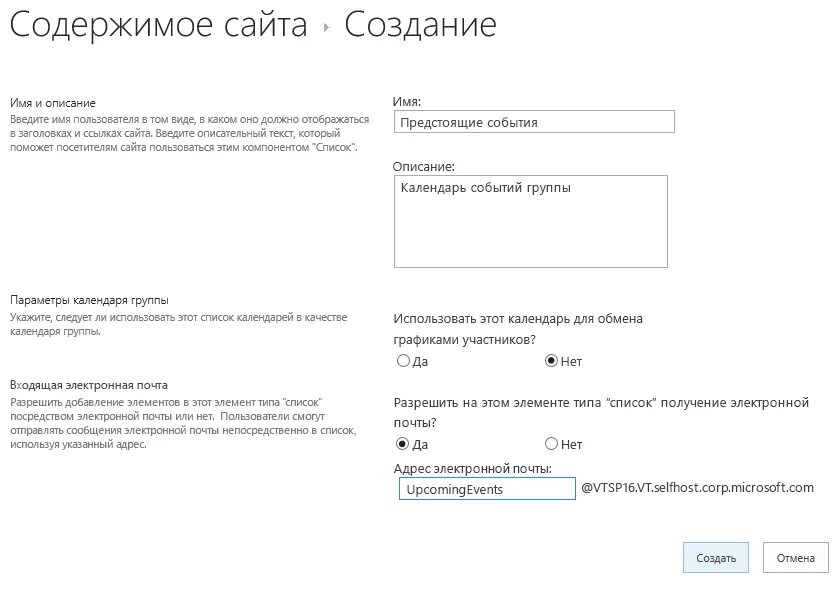Click the 'Описание' text area
This screenshot has width=837, height=593.
tap(531, 222)
